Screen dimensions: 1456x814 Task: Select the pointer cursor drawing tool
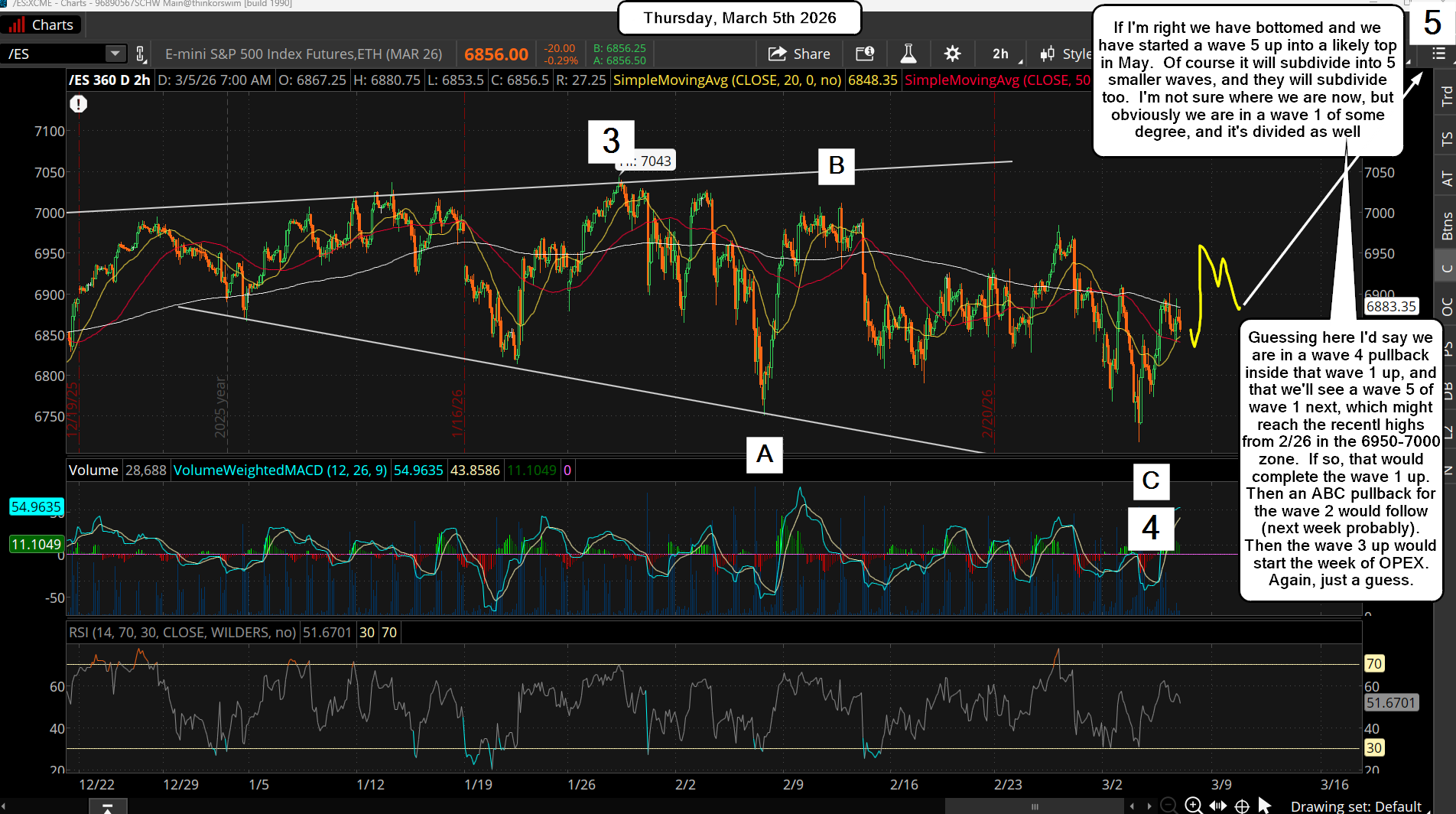point(1265,806)
